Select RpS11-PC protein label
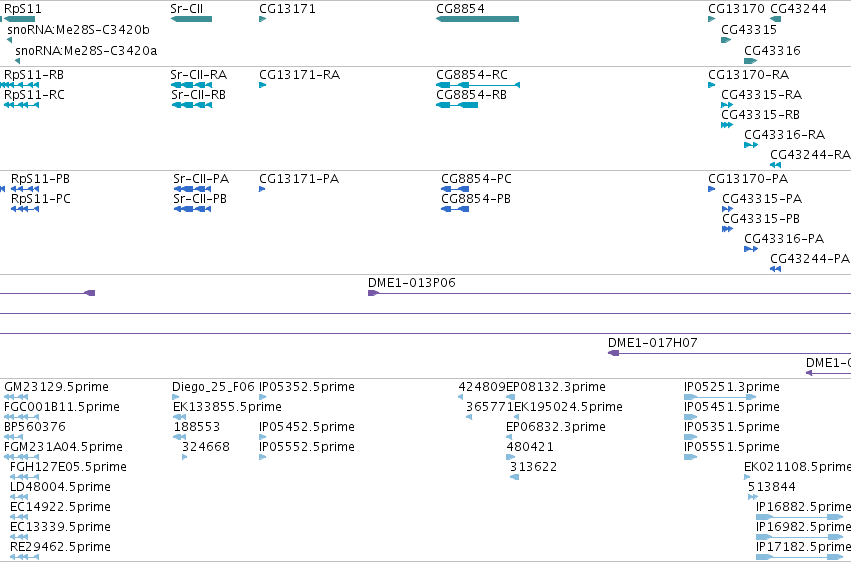Image resolution: width=851 pixels, height=562 pixels. coord(41,199)
